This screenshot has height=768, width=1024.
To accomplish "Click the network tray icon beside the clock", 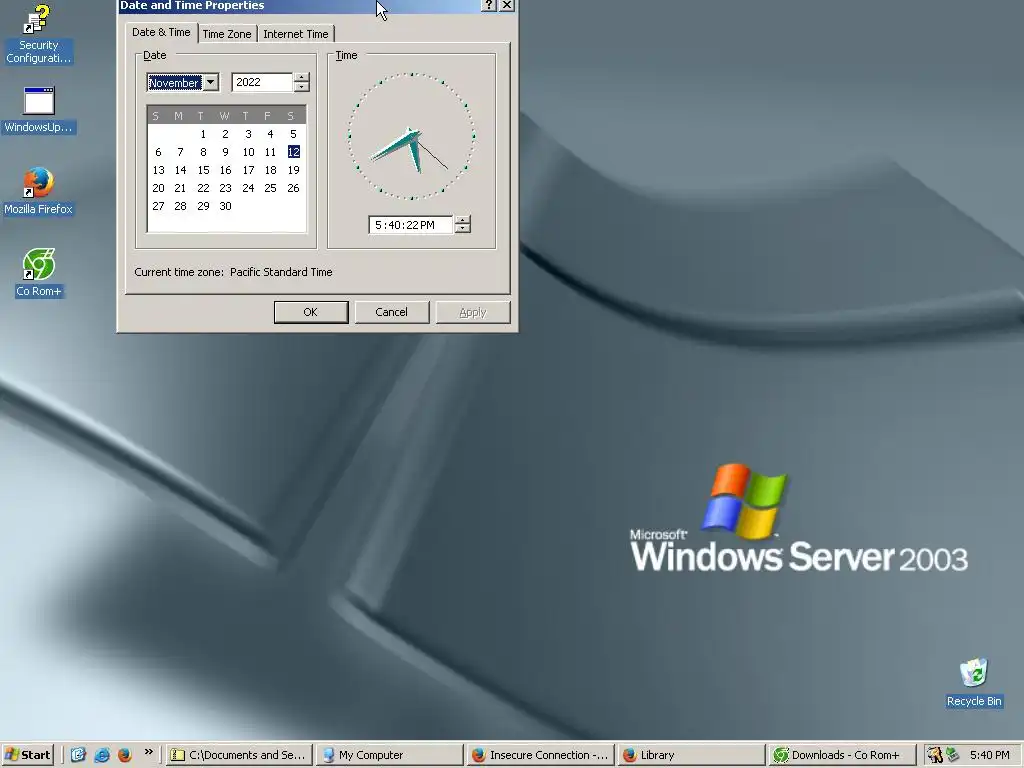I will click(953, 755).
